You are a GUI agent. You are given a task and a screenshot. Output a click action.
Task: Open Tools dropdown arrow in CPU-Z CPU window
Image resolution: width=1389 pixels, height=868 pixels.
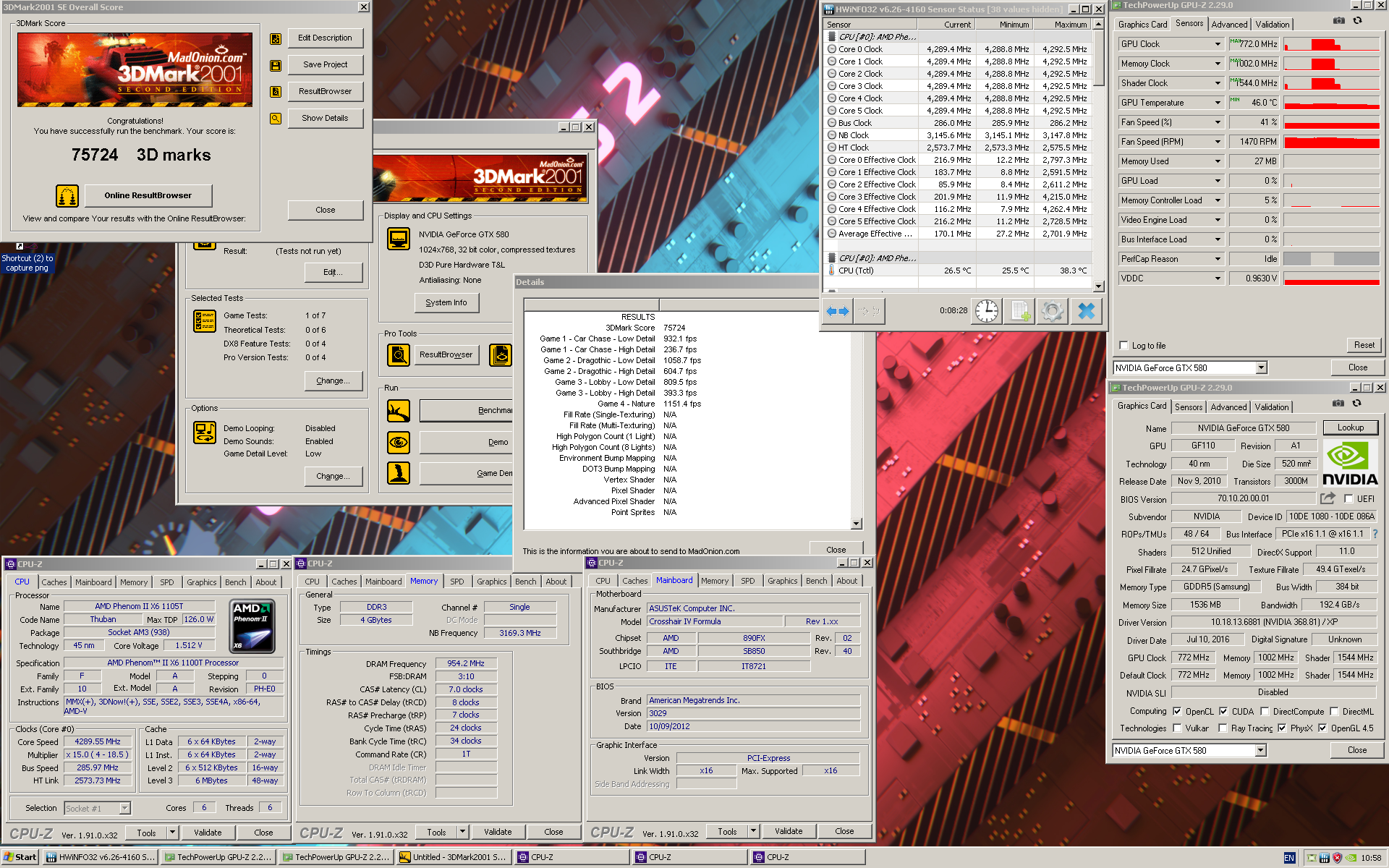click(x=172, y=833)
